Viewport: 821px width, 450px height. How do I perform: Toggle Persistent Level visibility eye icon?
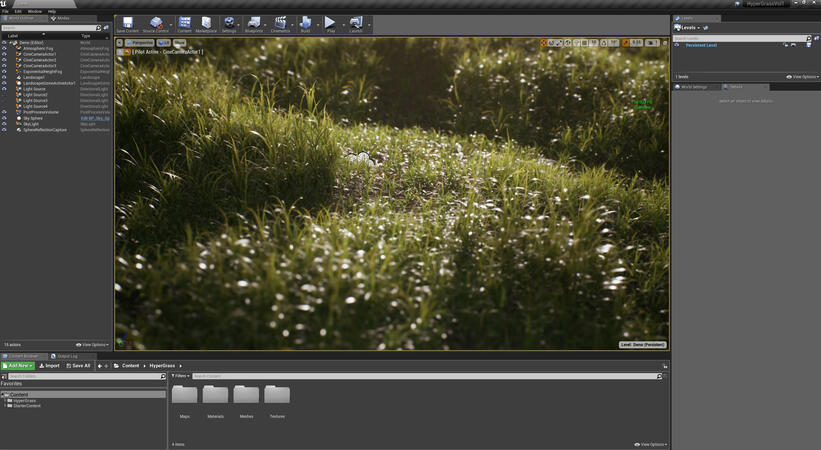click(677, 45)
